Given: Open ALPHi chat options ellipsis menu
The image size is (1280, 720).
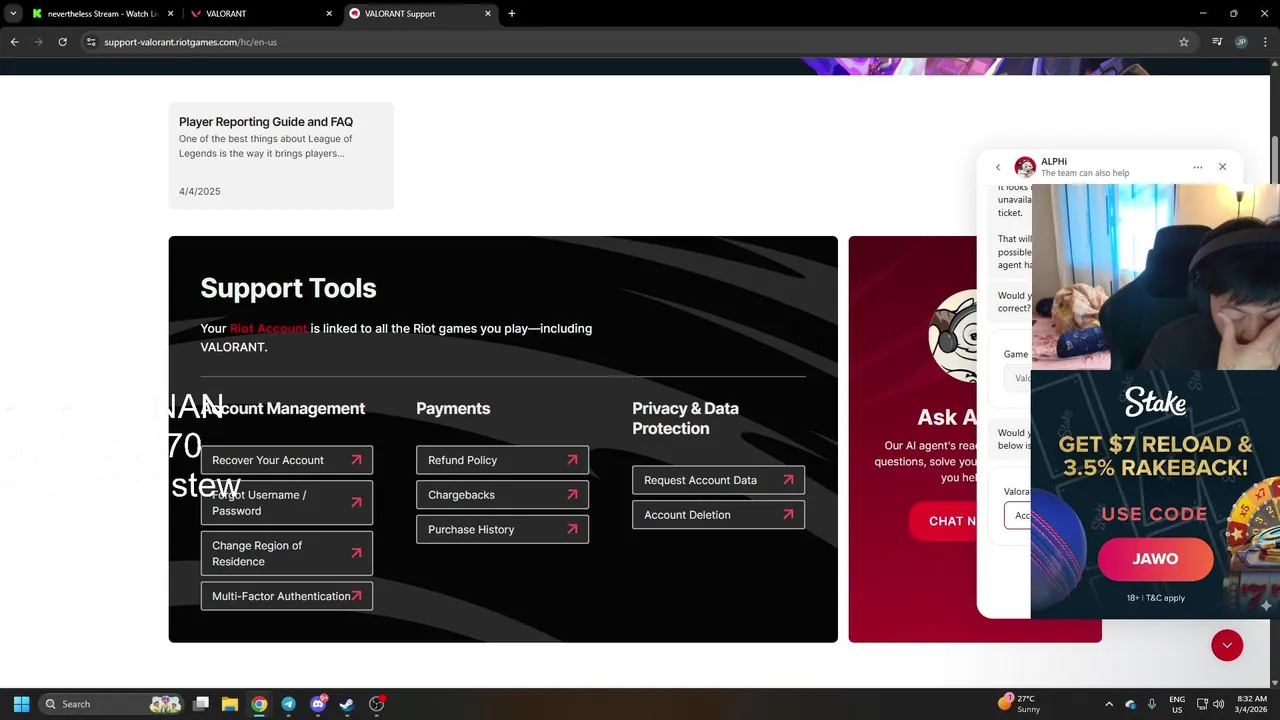Looking at the screenshot, I should pos(1197,167).
